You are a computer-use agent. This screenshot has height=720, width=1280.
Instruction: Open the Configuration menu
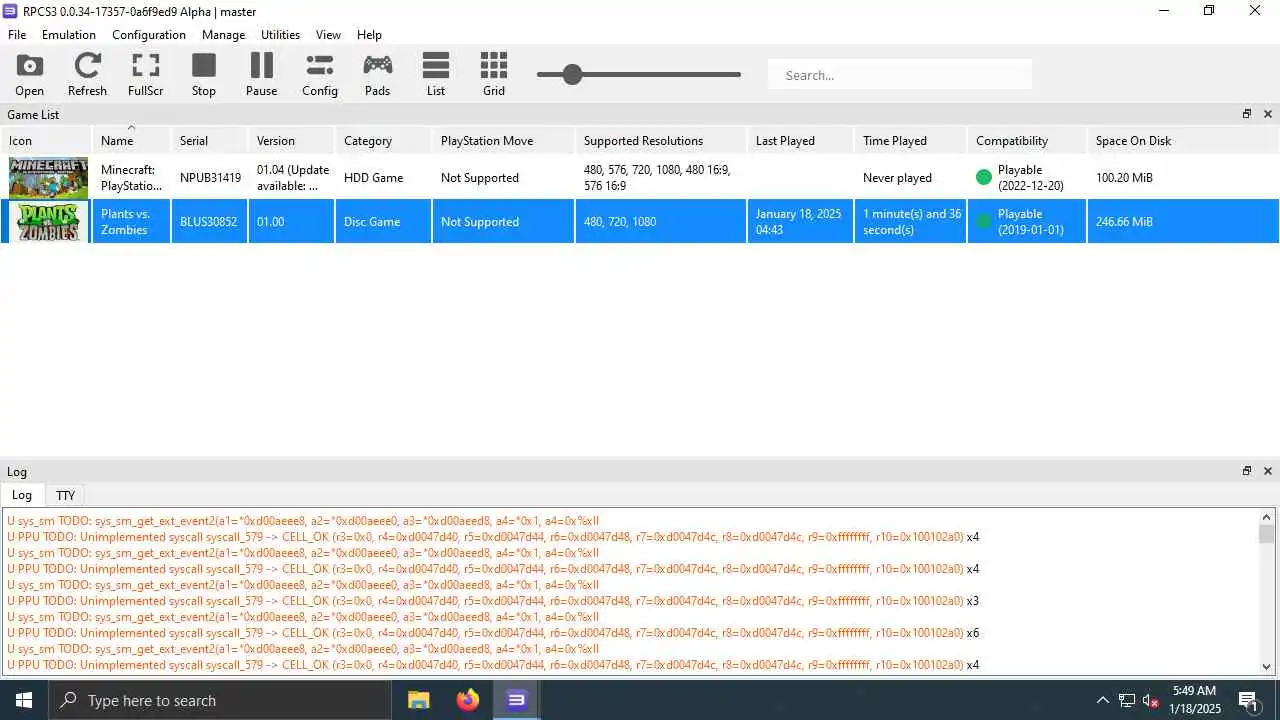(x=149, y=34)
